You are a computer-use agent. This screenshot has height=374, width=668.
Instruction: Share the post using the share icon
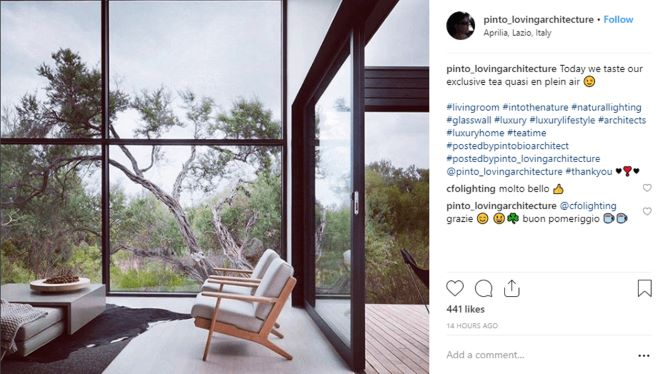point(512,288)
